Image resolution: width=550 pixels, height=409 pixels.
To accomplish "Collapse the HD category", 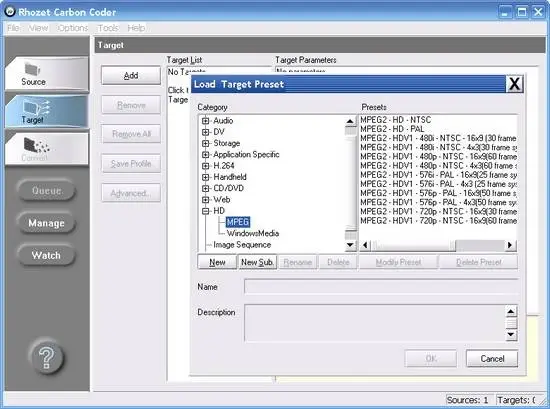I will tap(206, 211).
